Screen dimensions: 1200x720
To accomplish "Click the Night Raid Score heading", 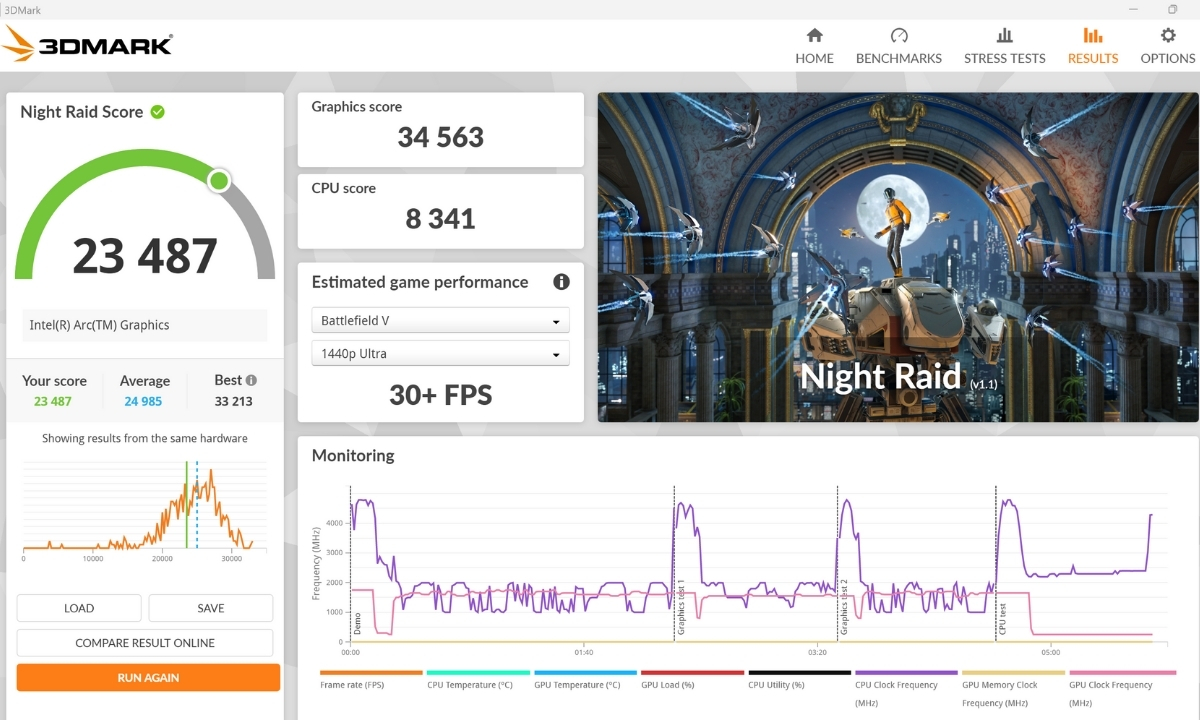I will 82,112.
